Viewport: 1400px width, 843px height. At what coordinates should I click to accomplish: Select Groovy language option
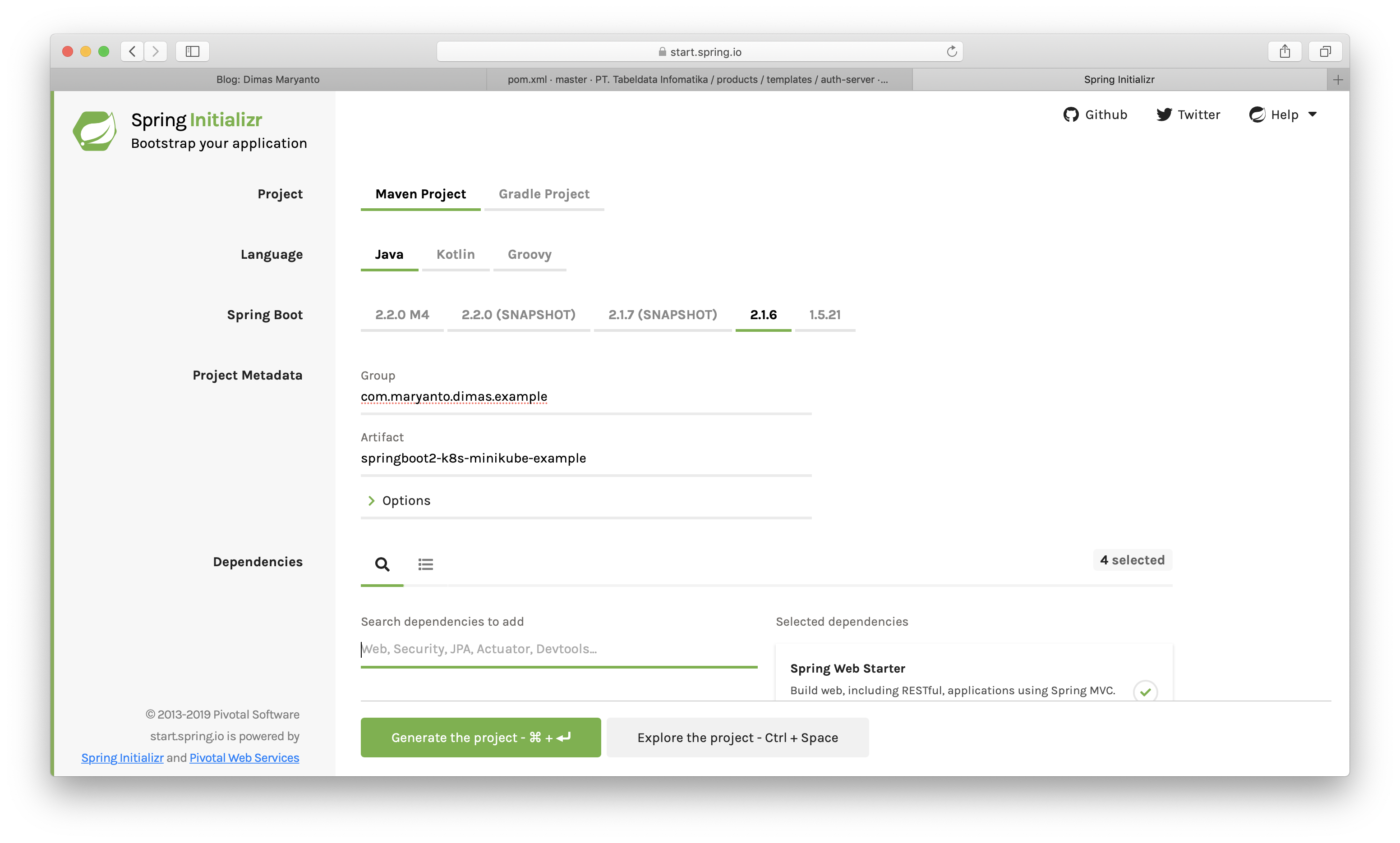pyautogui.click(x=529, y=254)
